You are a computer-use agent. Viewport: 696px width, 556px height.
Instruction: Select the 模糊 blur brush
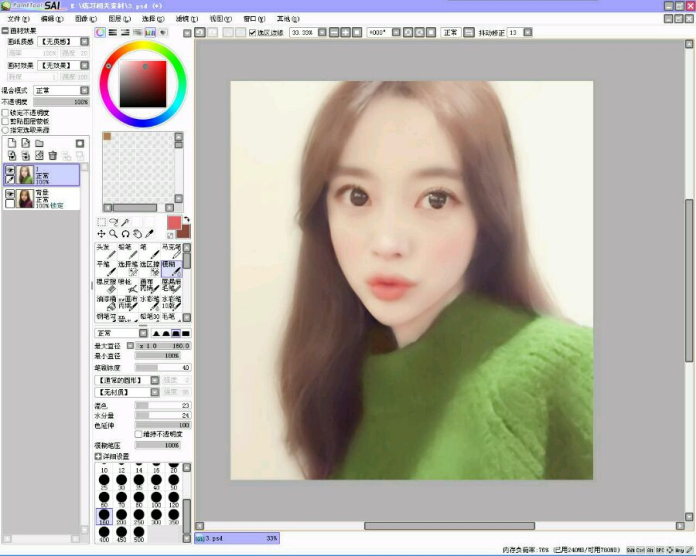click(171, 268)
